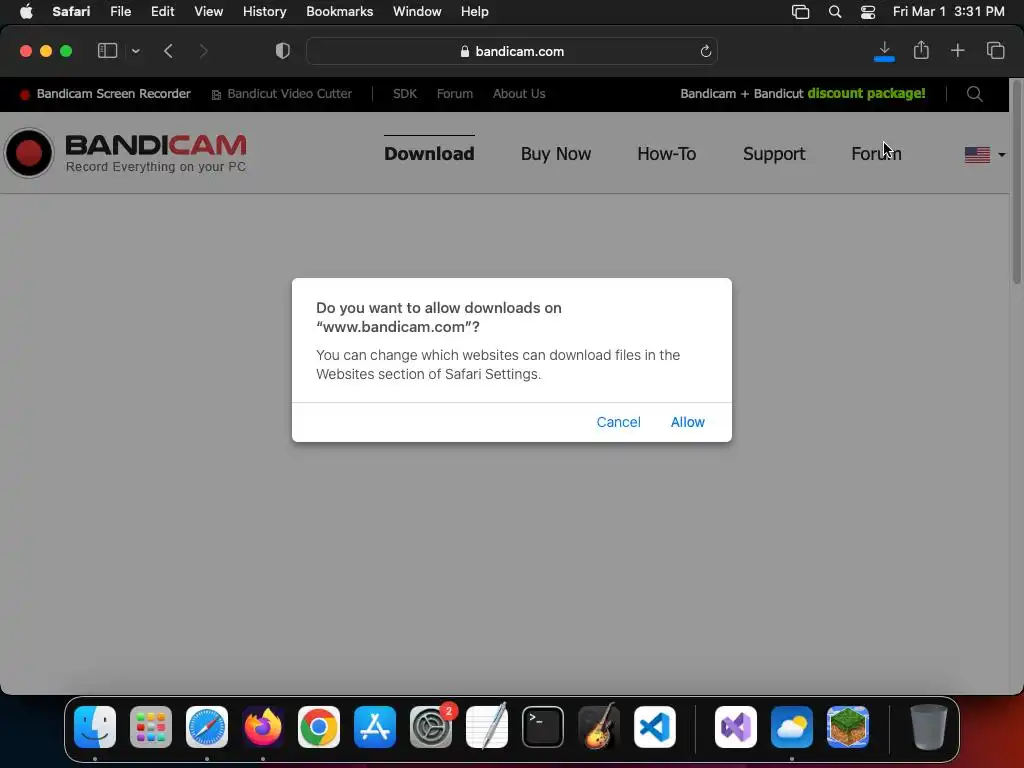Click Stage Manager icon in menu bar
The height and width of the screenshot is (768, 1024).
pos(800,12)
